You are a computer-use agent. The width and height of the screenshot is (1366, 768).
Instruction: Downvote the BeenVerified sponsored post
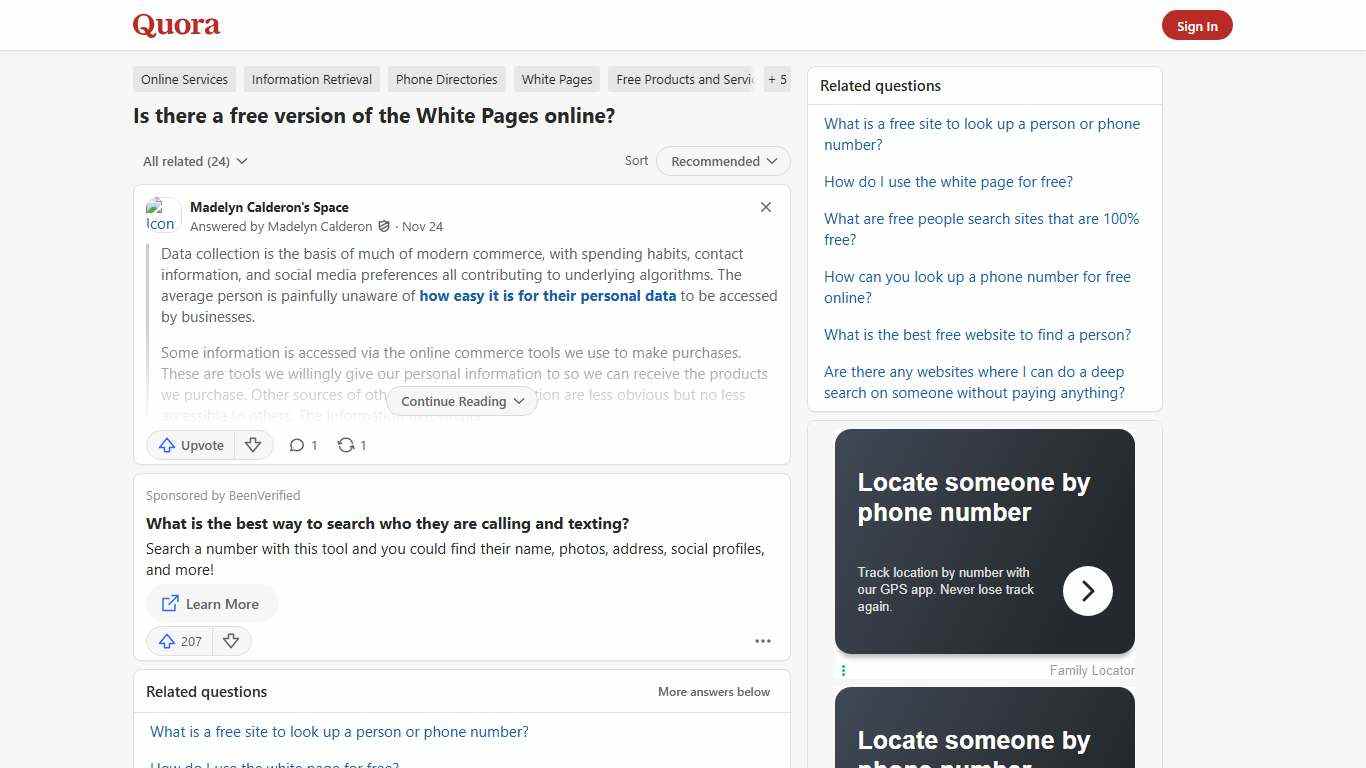point(231,641)
